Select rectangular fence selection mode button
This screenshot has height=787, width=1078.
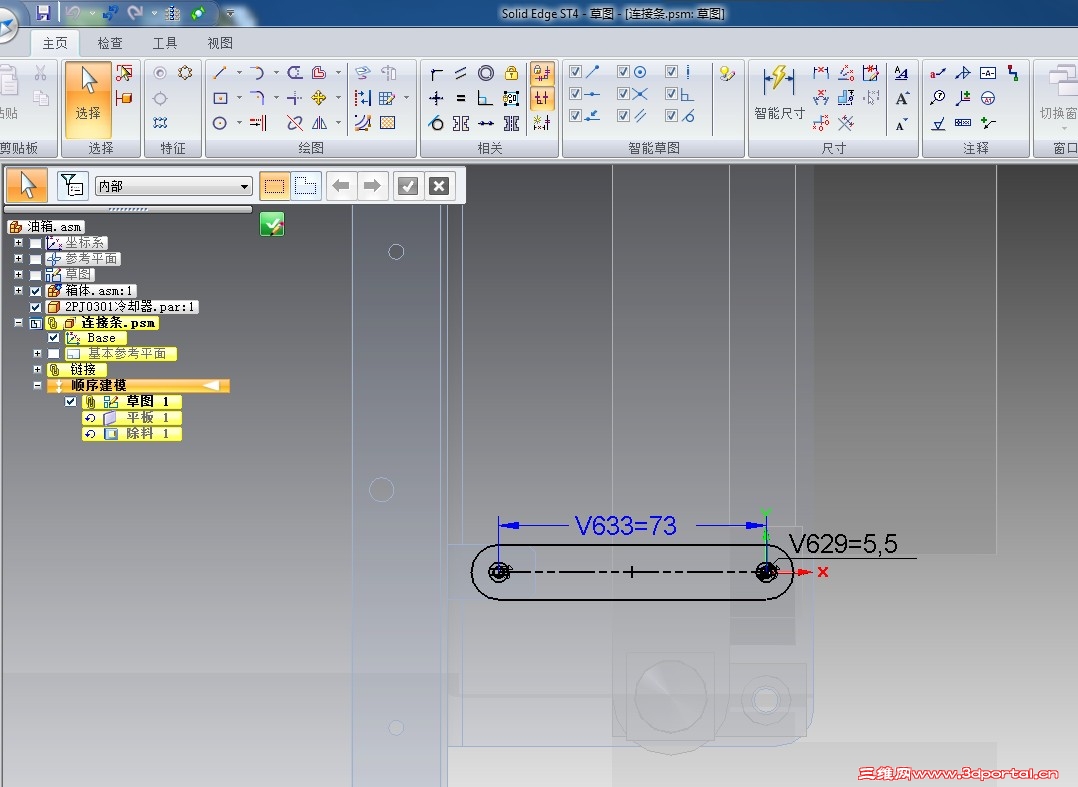coord(274,186)
